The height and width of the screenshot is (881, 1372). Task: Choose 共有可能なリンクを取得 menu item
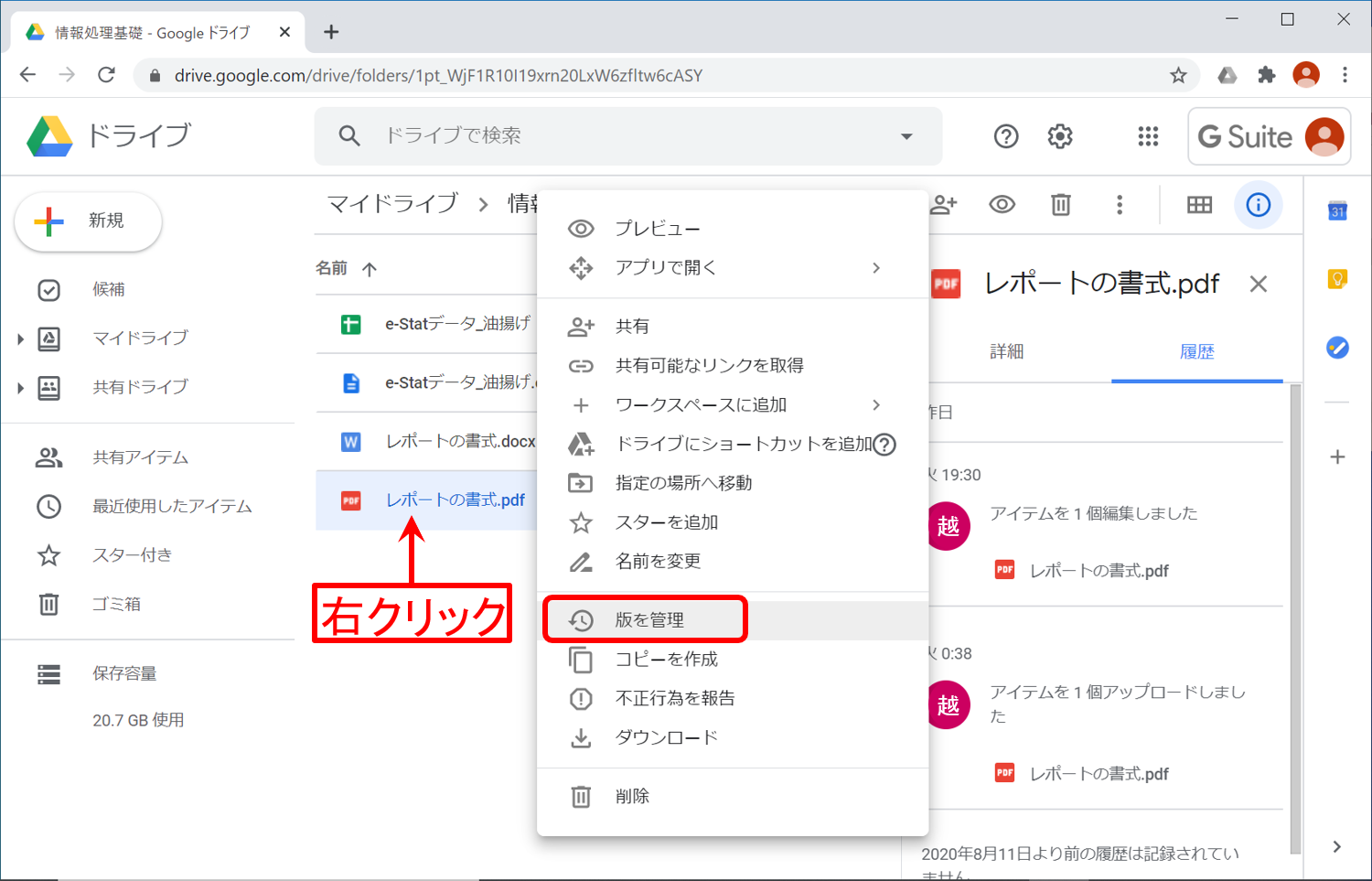[733, 366]
